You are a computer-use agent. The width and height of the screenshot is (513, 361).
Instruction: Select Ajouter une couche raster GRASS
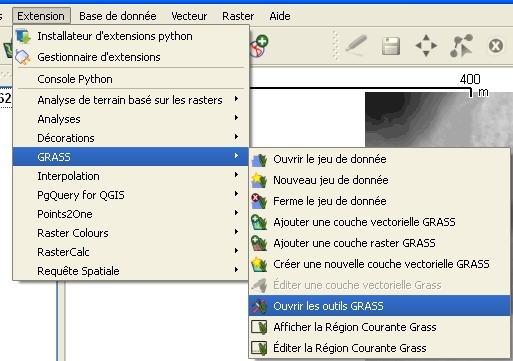point(379,243)
